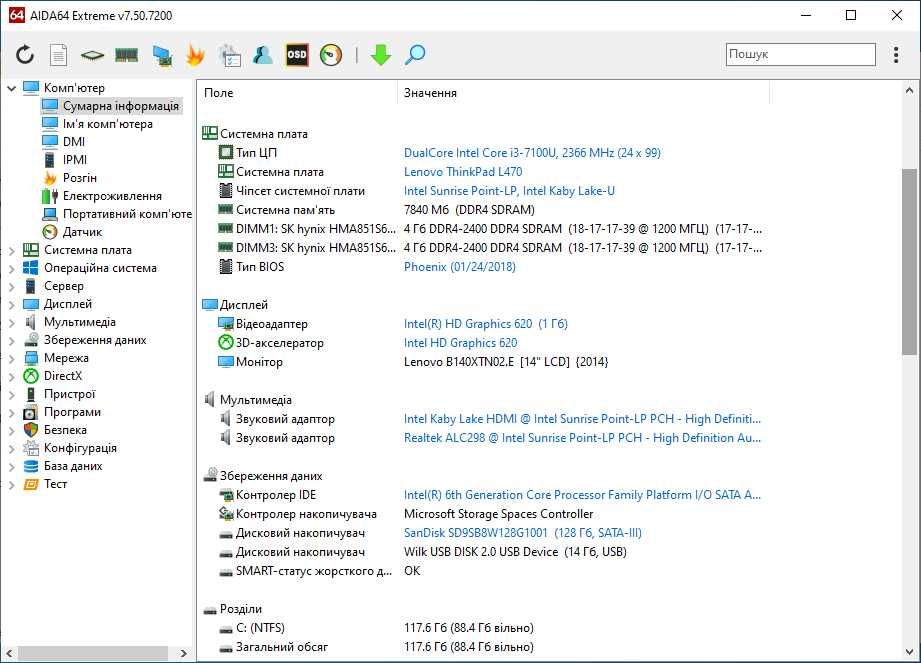Open the audit manager checklist icon
This screenshot has height=663, width=921.
point(229,55)
